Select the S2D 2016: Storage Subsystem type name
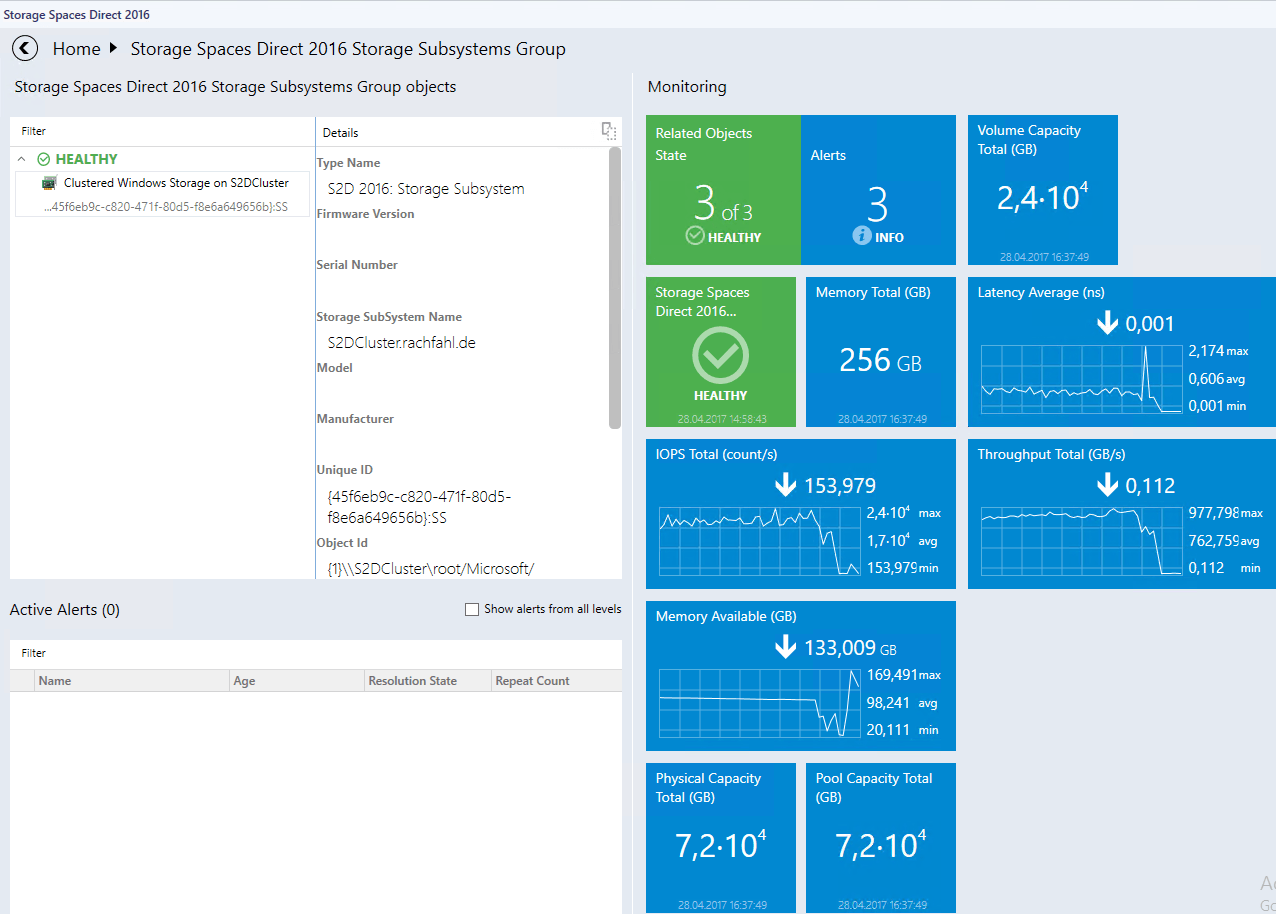The height and width of the screenshot is (914, 1276). point(426,189)
